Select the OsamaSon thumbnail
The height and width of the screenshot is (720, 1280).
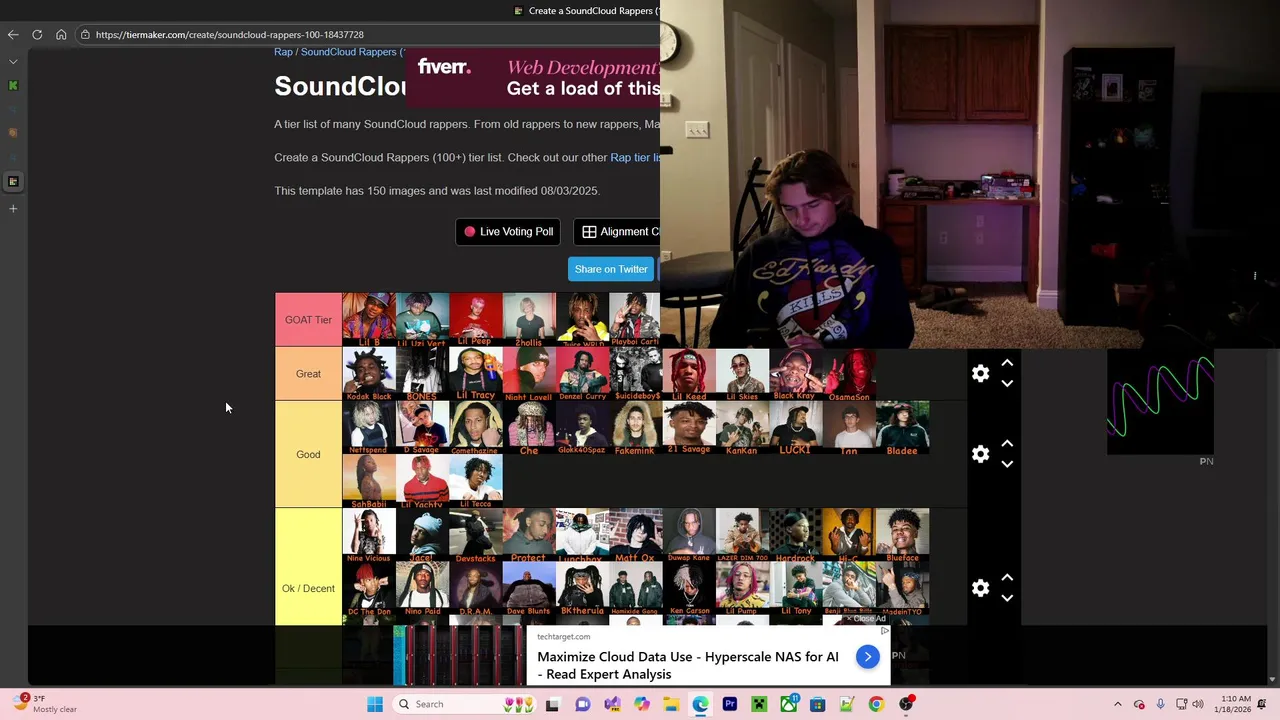click(x=849, y=374)
